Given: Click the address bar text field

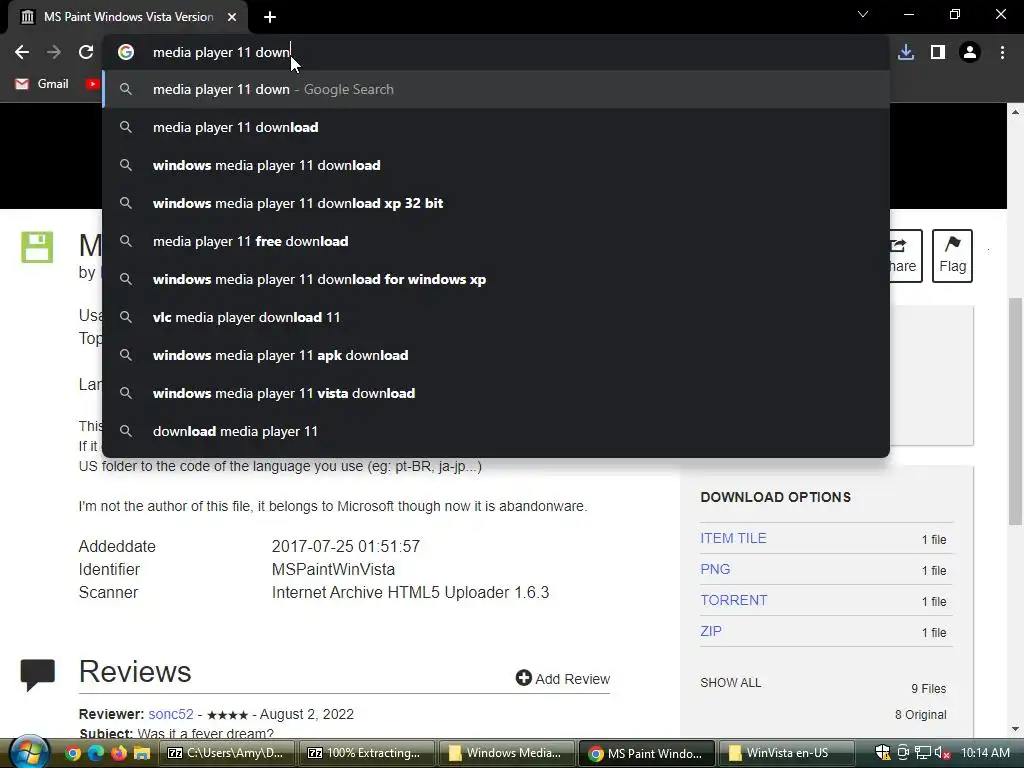Looking at the screenshot, I should pyautogui.click(x=496, y=52).
